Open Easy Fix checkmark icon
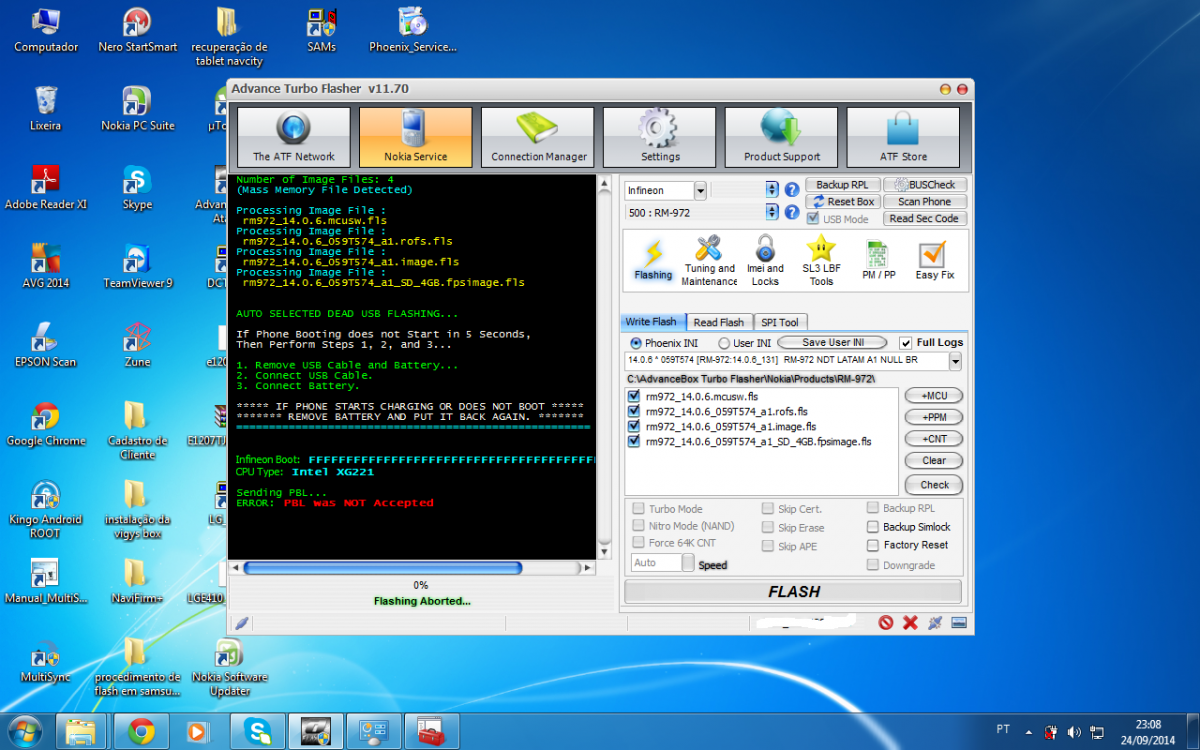This screenshot has width=1200, height=750. 934,260
